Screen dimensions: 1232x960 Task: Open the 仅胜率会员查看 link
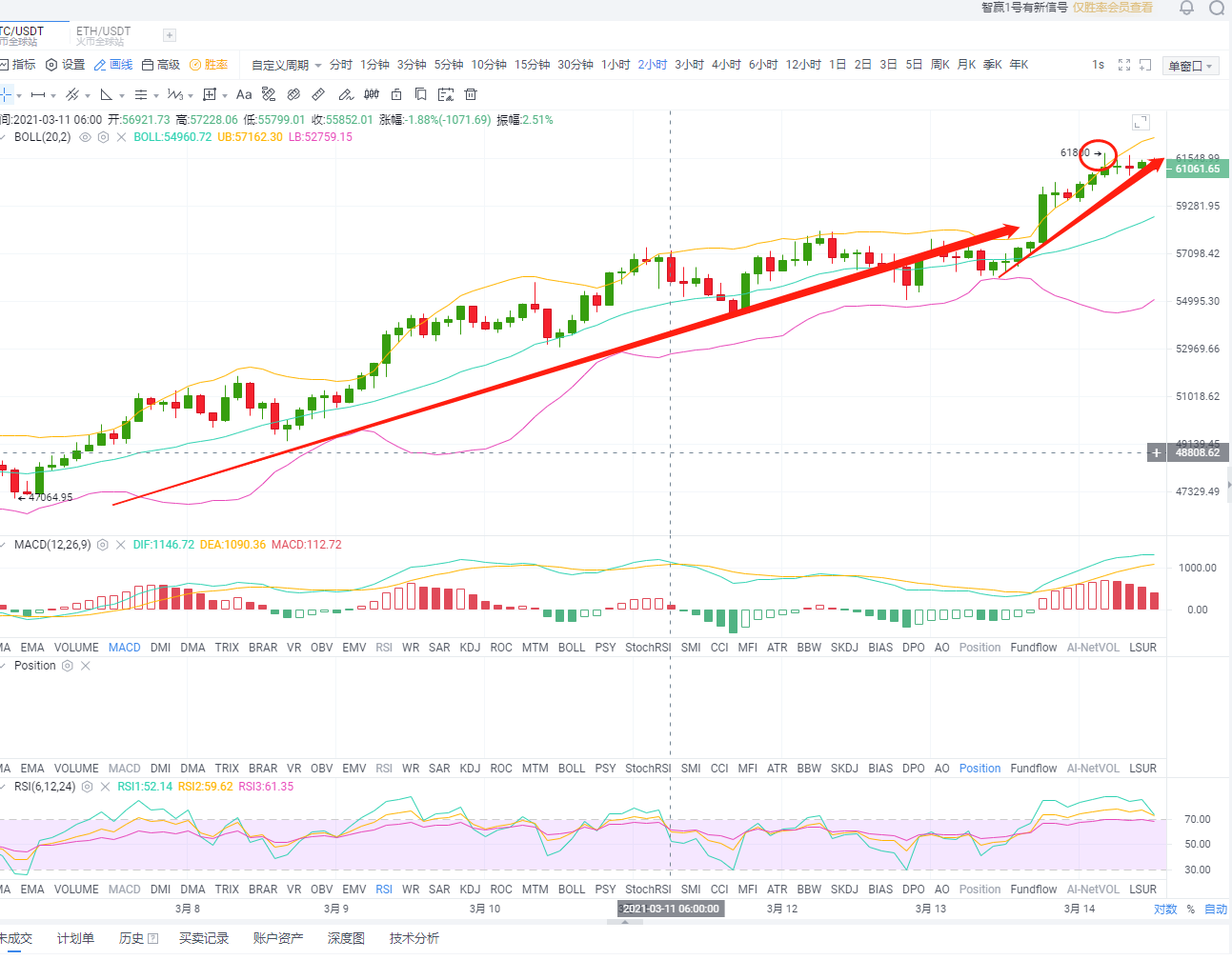tap(1113, 8)
